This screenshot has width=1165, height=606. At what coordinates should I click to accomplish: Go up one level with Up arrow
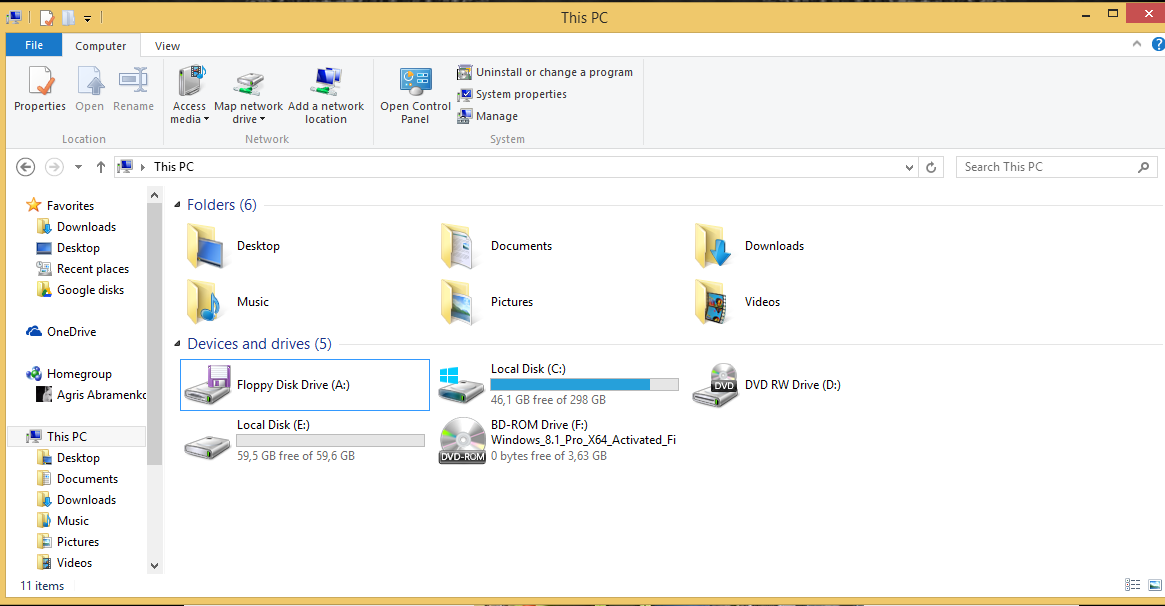[x=101, y=167]
